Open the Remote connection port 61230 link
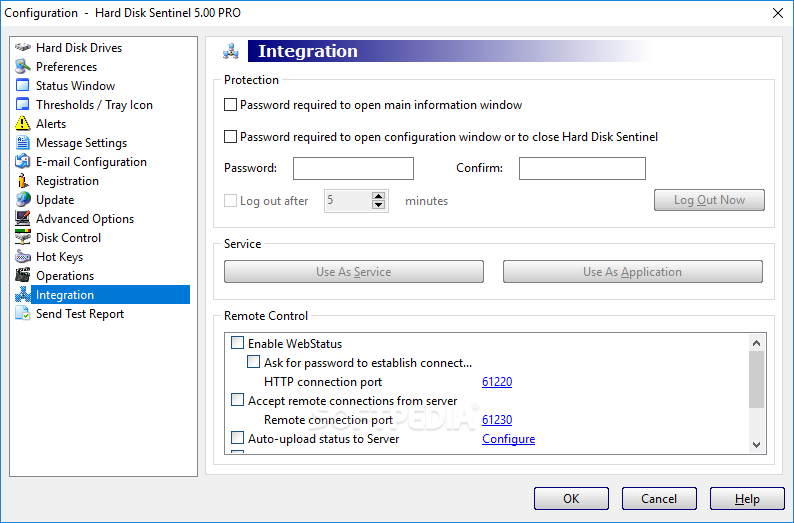The height and width of the screenshot is (523, 794). [x=497, y=420]
